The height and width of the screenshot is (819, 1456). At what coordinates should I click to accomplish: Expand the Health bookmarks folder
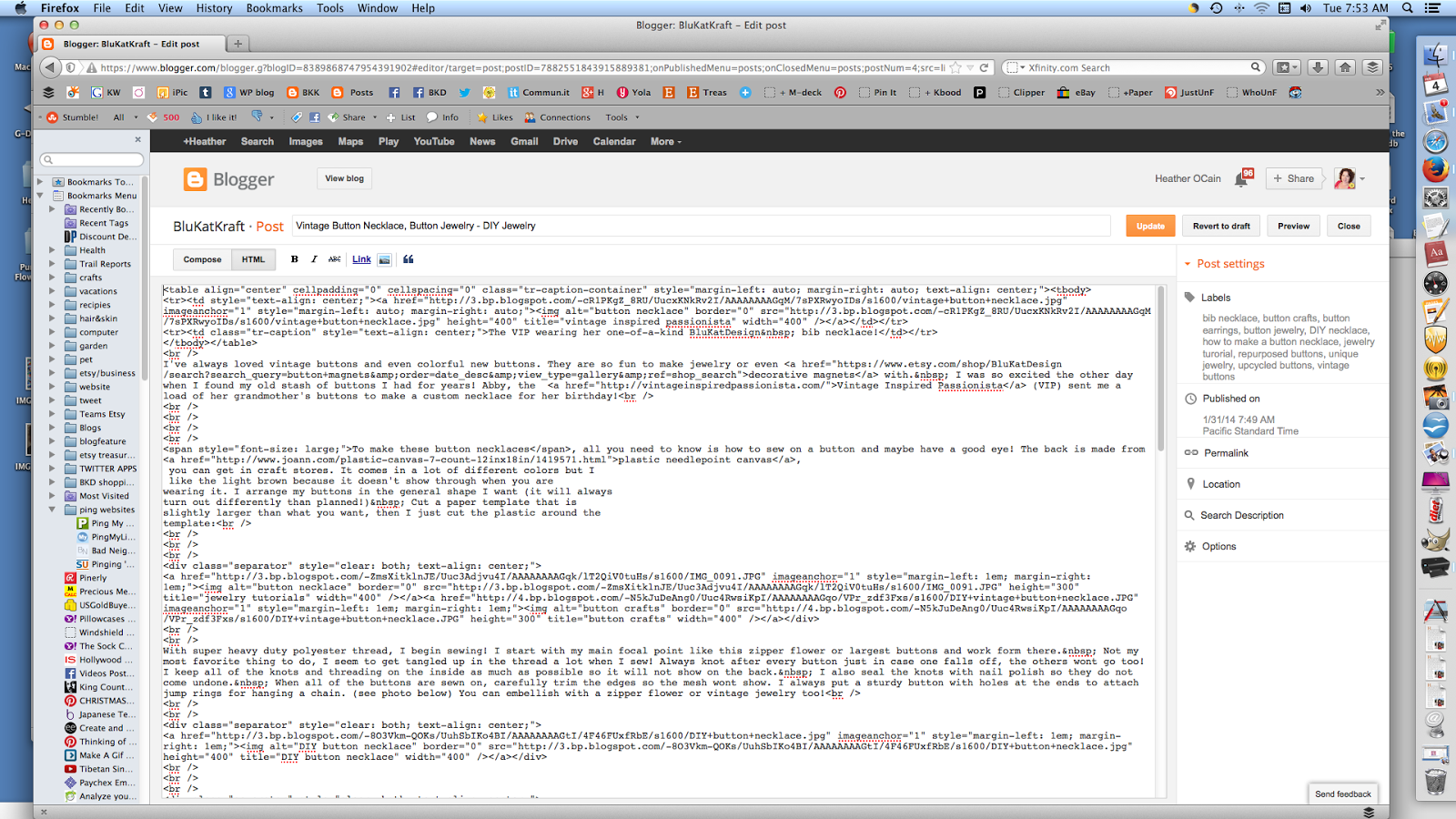coord(52,250)
